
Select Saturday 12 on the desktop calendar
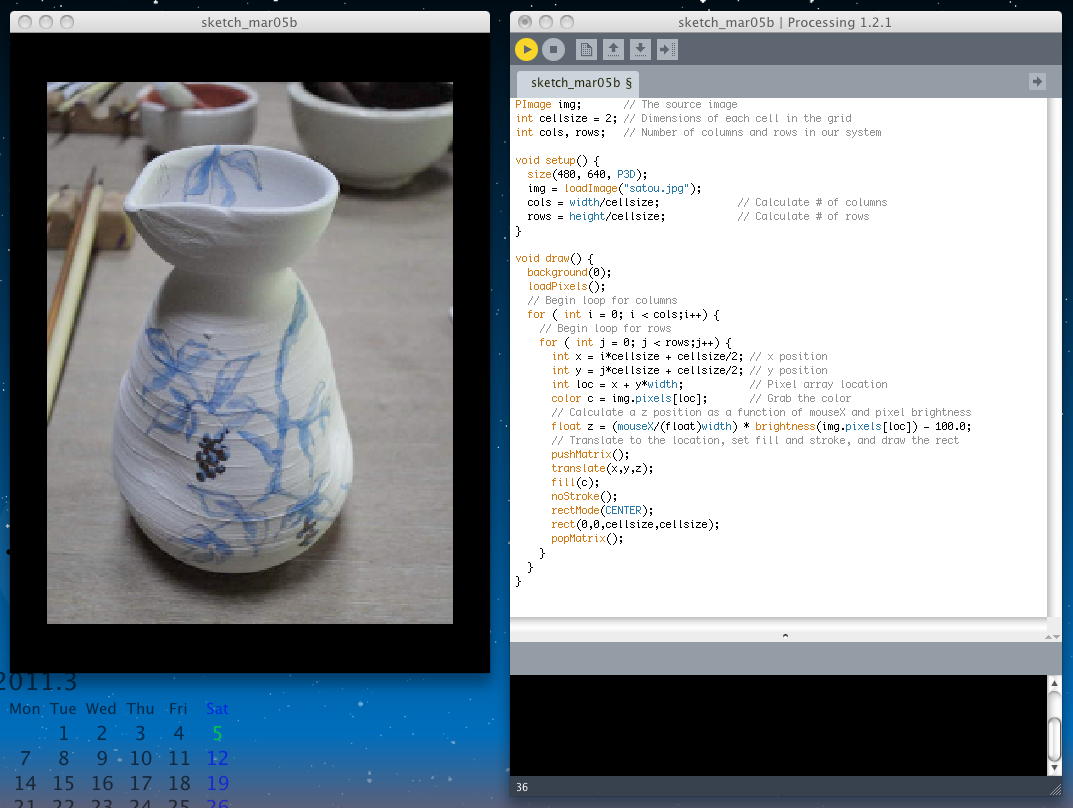point(218,758)
